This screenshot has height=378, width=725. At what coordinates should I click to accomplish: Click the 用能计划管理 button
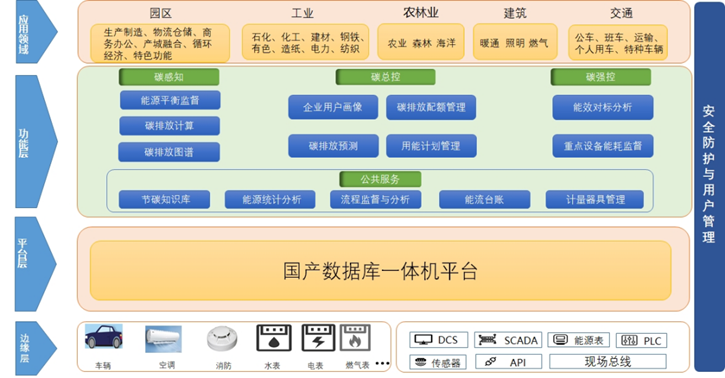point(431,146)
